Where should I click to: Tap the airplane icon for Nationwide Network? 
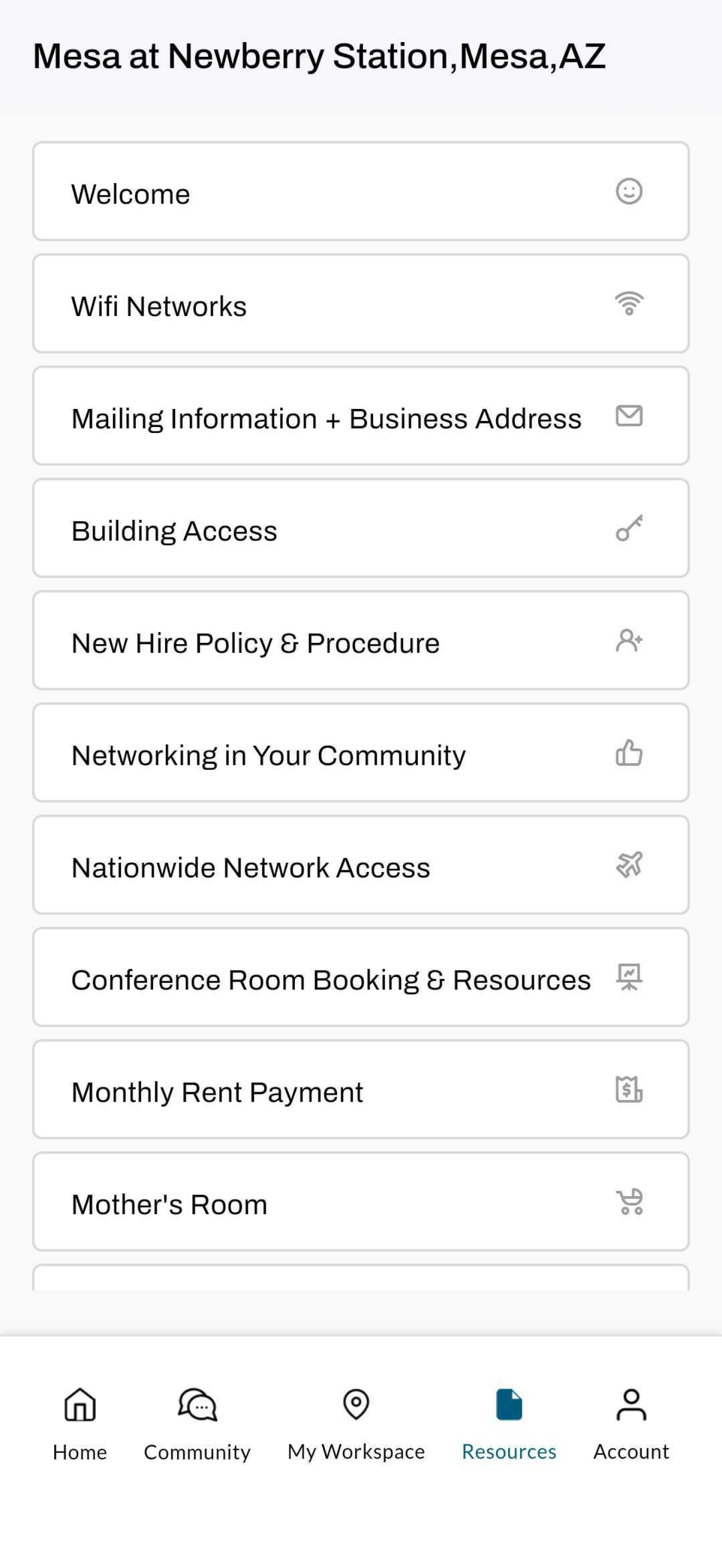(629, 864)
